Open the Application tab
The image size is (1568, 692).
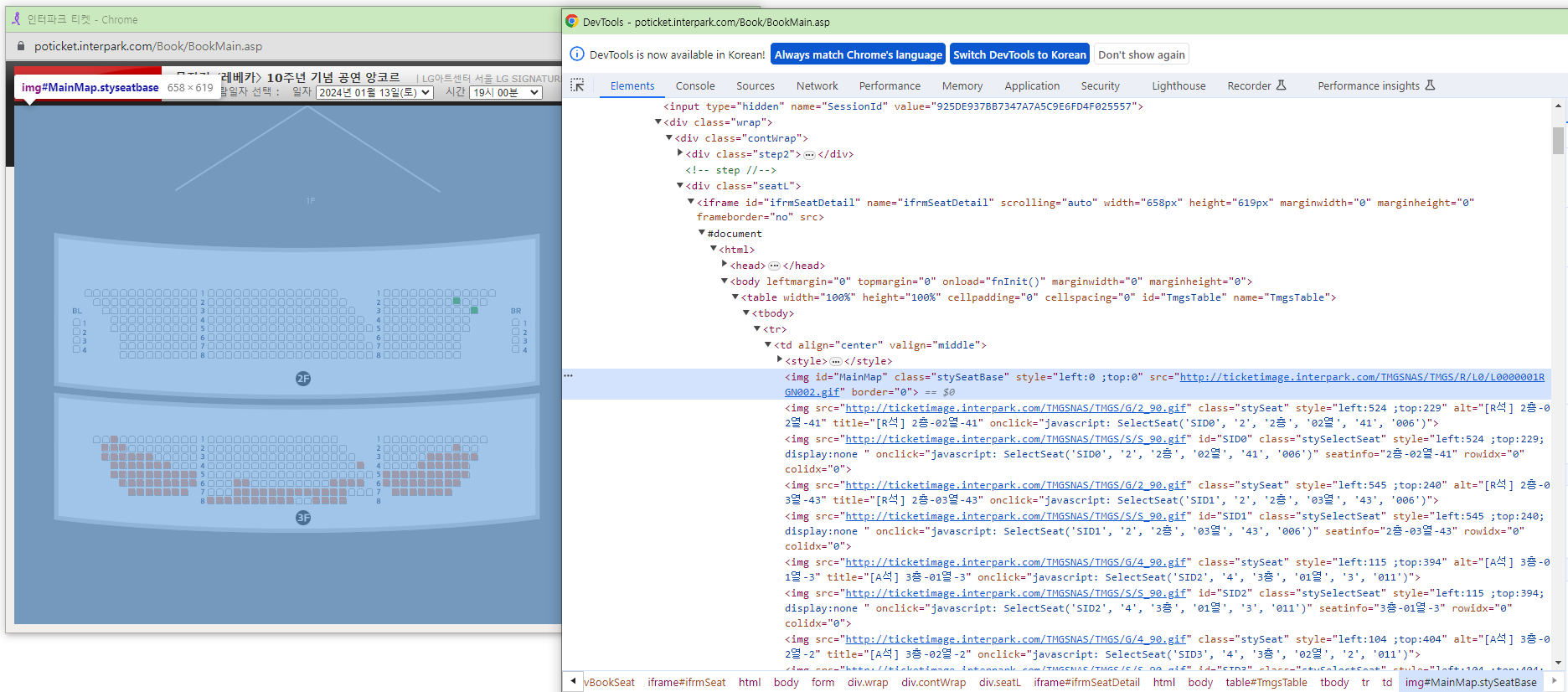pyautogui.click(x=1032, y=85)
